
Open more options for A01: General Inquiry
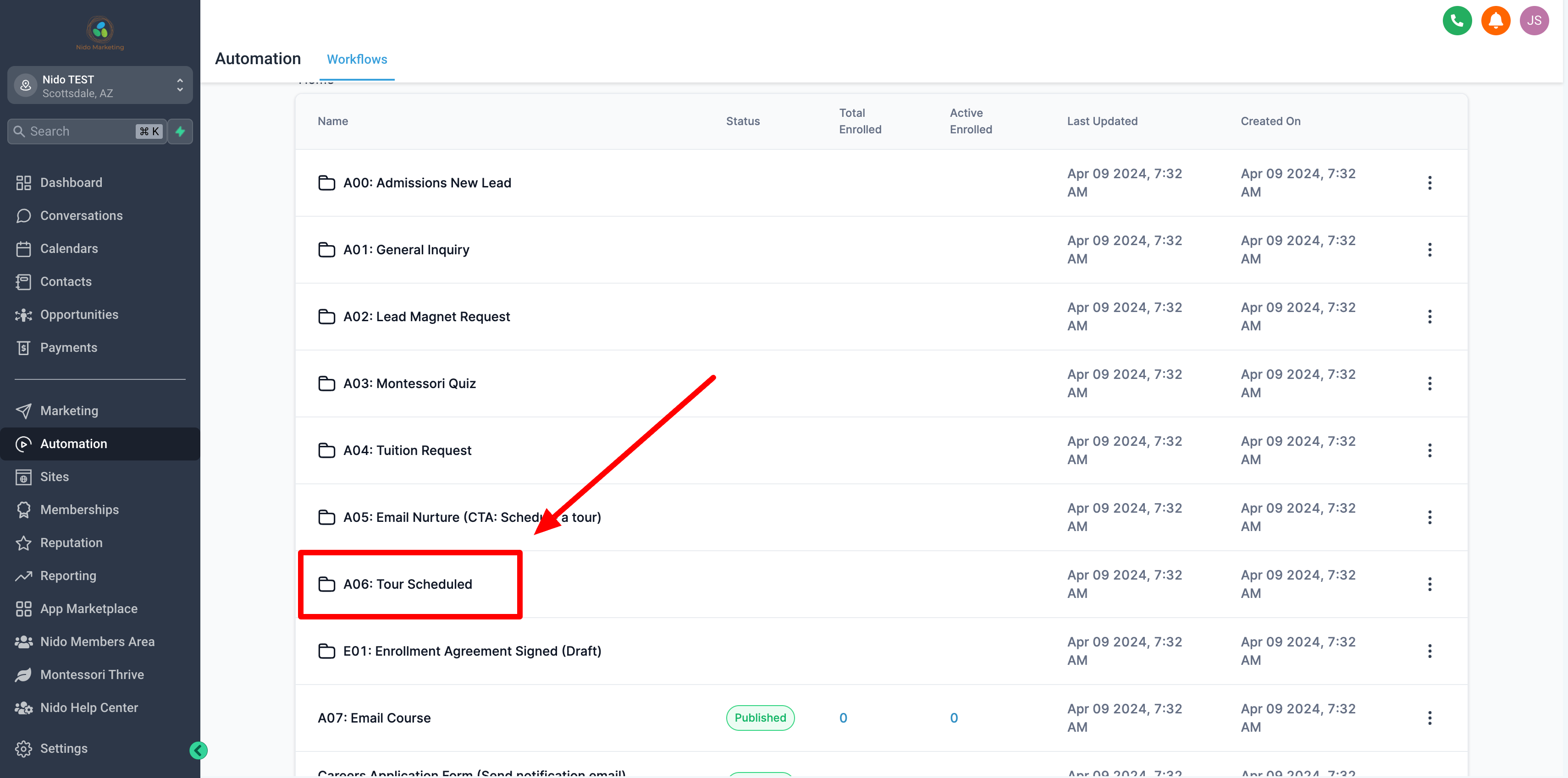pyautogui.click(x=1429, y=249)
